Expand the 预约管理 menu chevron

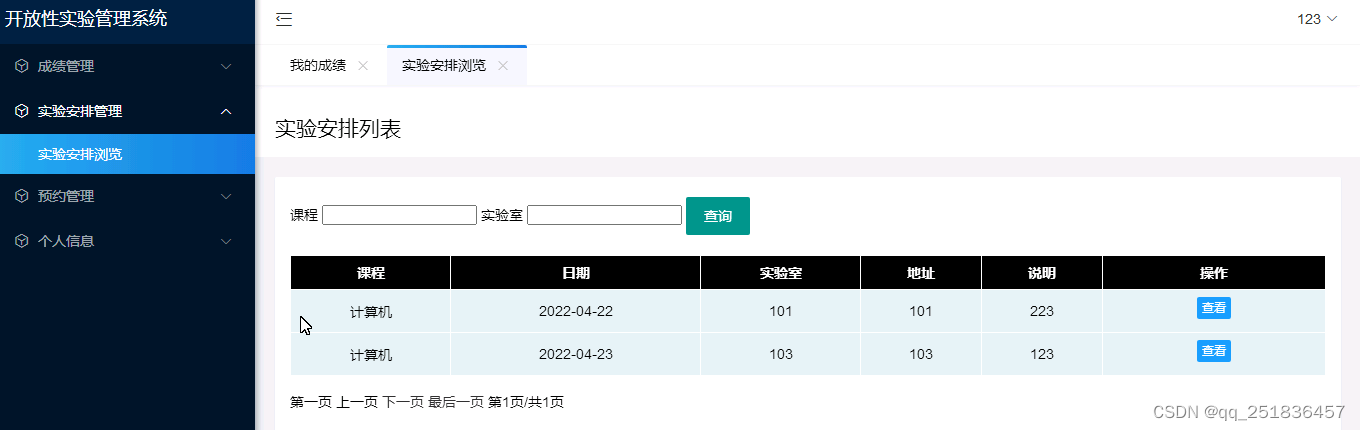[226, 196]
